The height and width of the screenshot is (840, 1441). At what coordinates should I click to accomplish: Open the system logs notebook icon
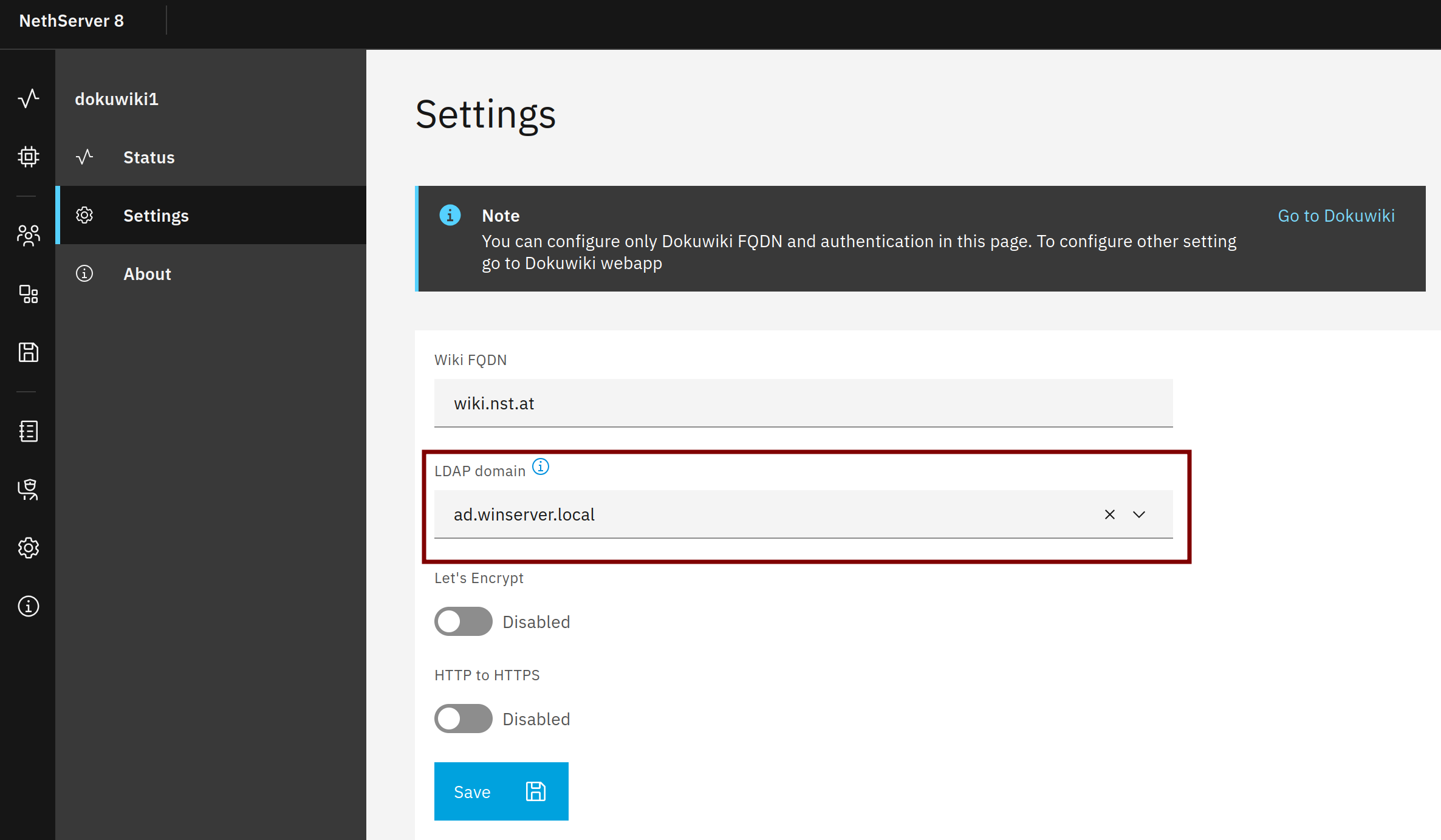(x=28, y=431)
